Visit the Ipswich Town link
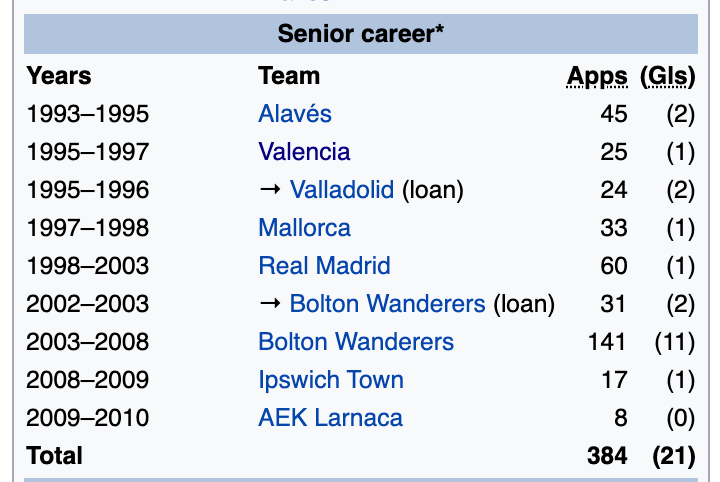This screenshot has height=482, width=720. [330, 380]
